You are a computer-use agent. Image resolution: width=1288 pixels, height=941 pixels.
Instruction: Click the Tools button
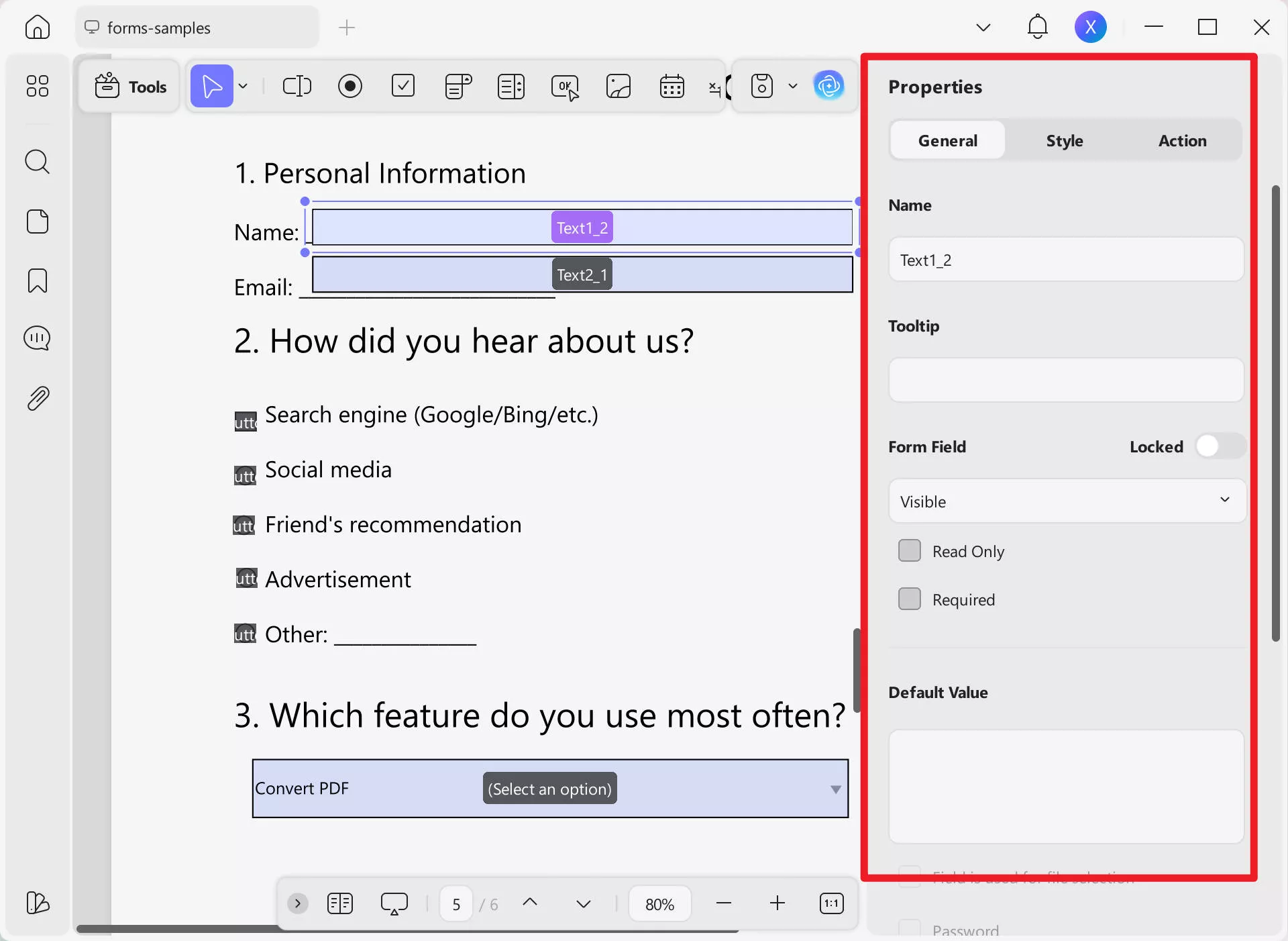129,86
